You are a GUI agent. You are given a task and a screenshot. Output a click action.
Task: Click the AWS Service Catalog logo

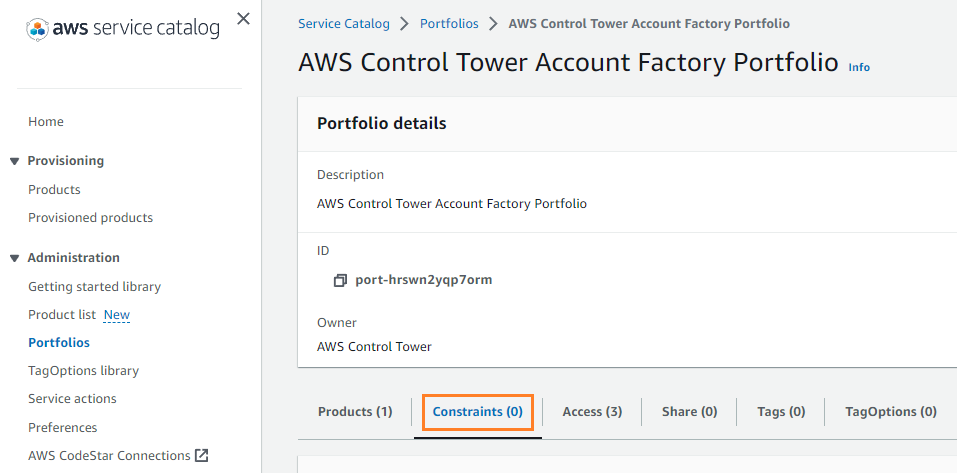pyautogui.click(x=123, y=28)
